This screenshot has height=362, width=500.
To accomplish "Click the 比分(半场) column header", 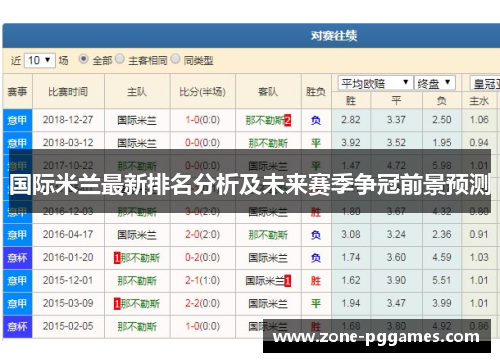I will [203, 91].
